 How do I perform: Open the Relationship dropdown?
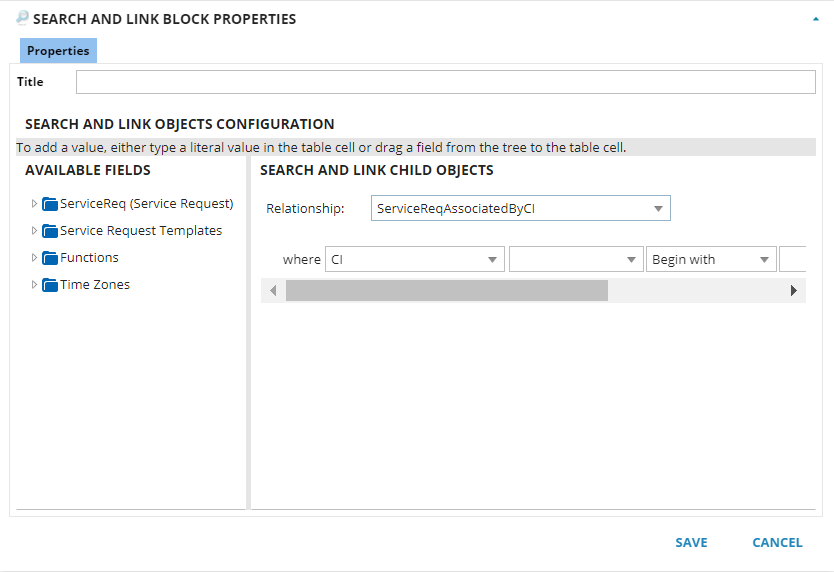point(658,209)
